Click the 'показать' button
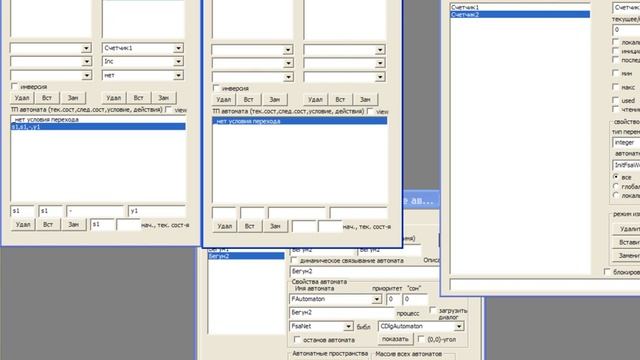640x360 pixels. click(395, 339)
